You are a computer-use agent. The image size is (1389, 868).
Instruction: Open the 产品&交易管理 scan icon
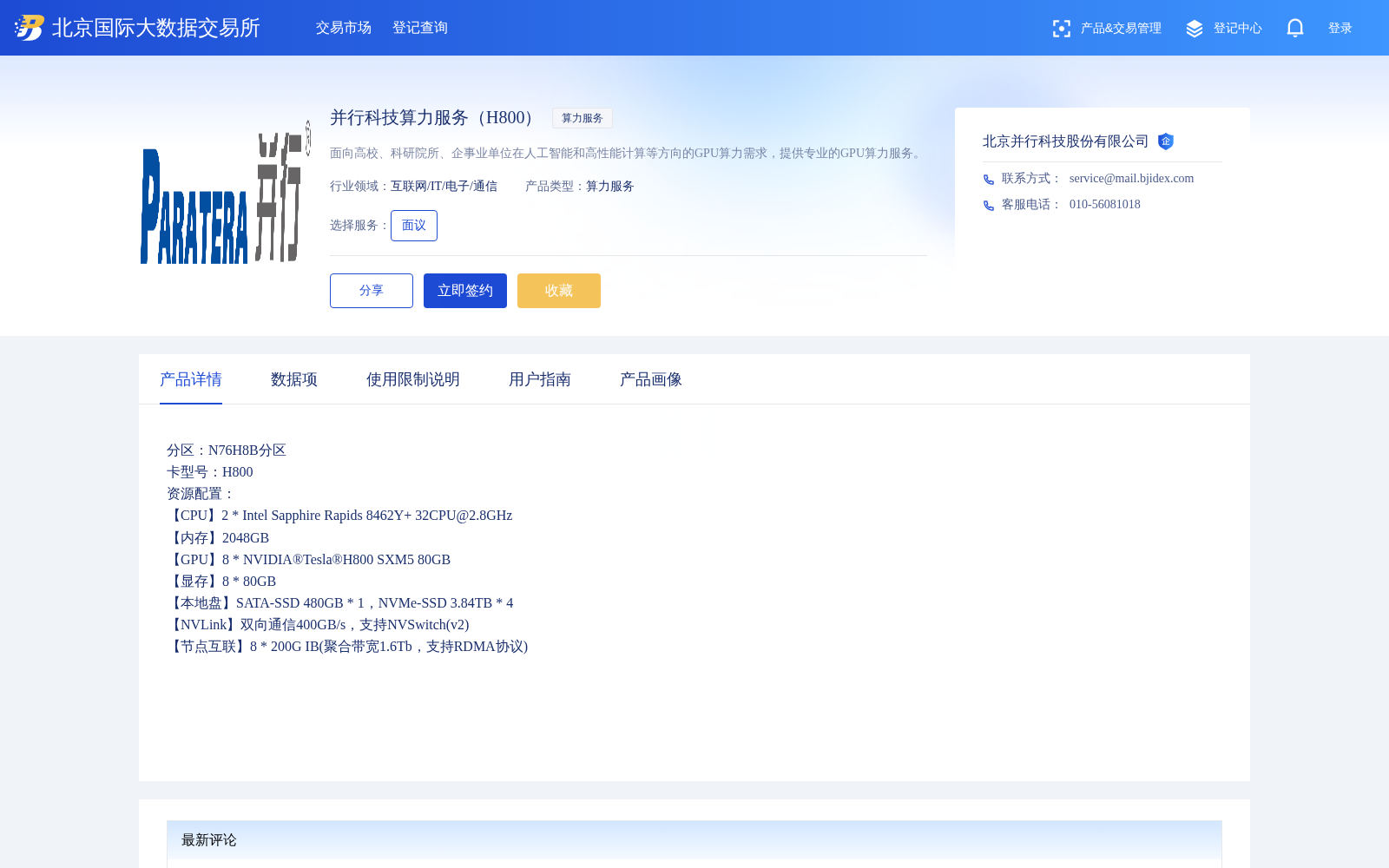pyautogui.click(x=1061, y=29)
